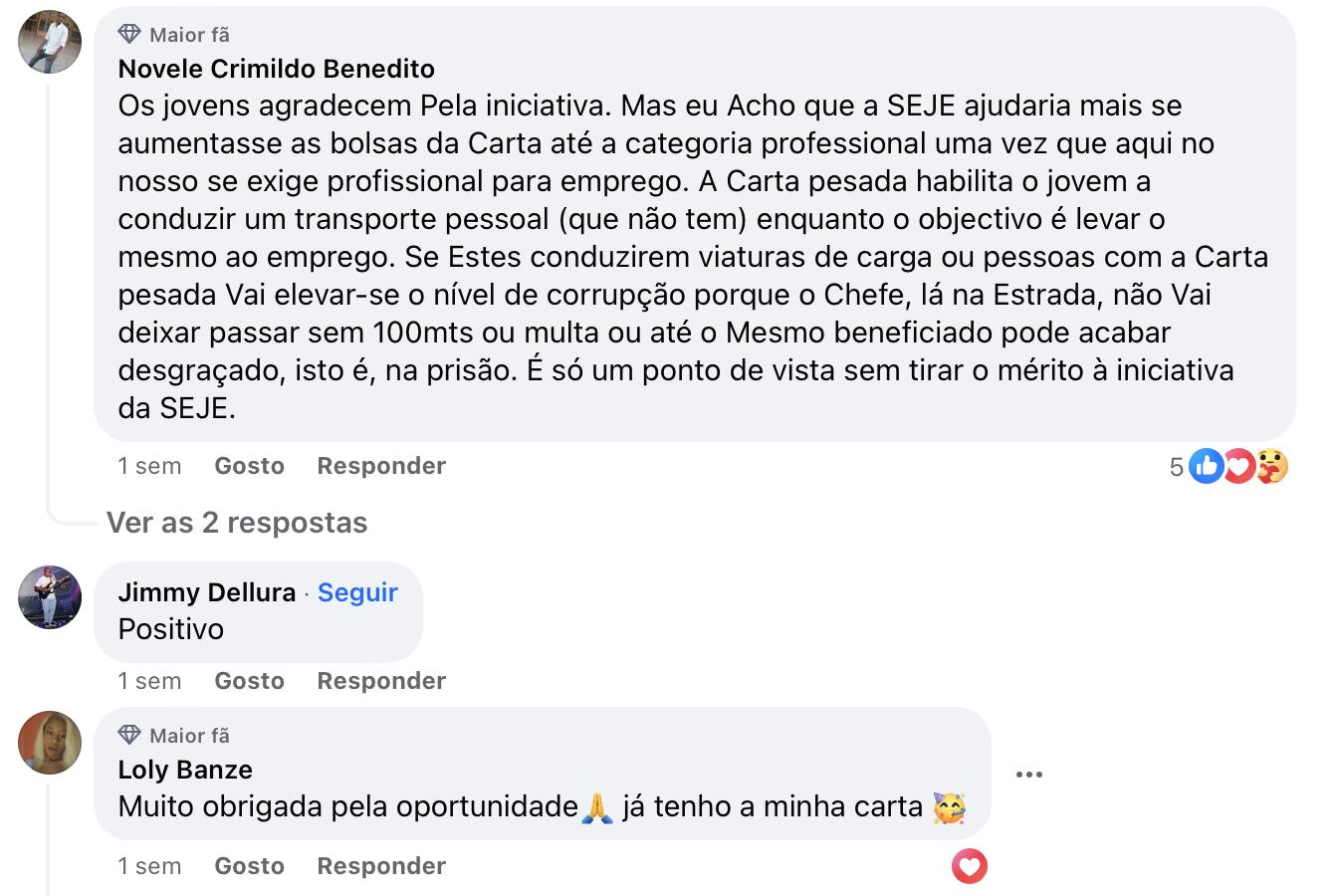The width and height of the screenshot is (1339, 896).
Task: Reply to Novele Crimildo Benedito's comment
Action: (x=381, y=466)
